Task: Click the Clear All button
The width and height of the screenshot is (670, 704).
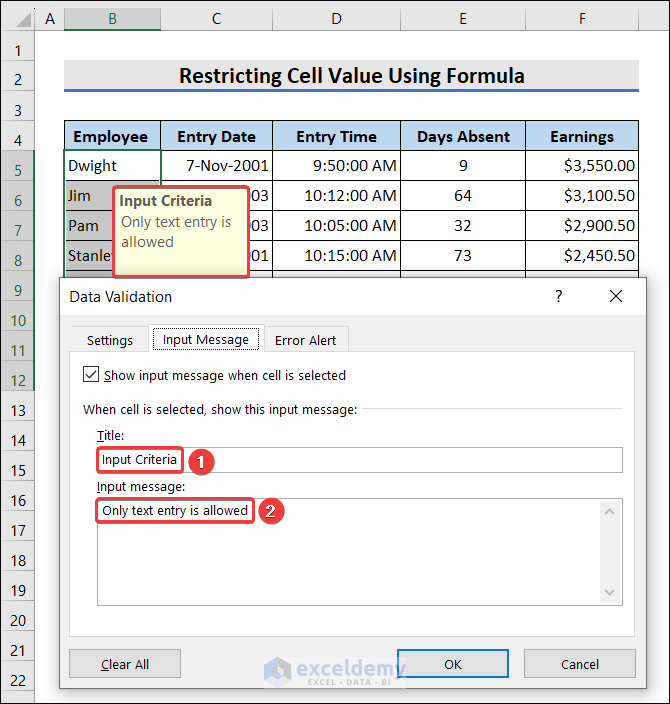Action: click(x=125, y=664)
